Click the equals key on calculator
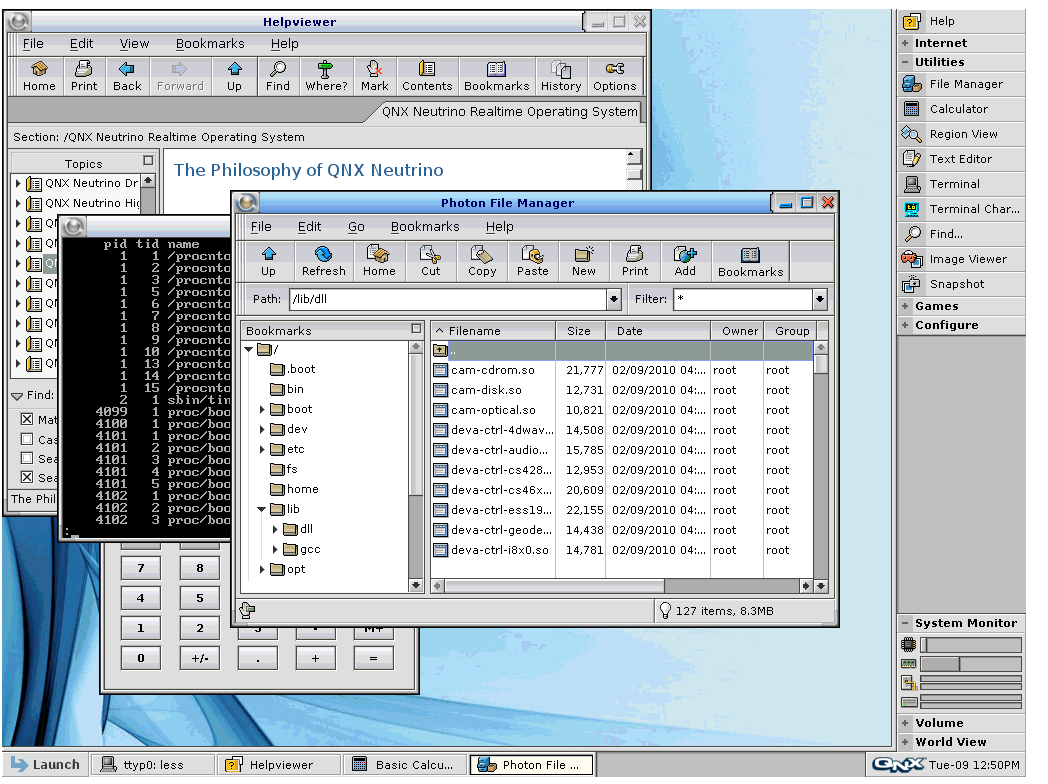 [x=373, y=658]
